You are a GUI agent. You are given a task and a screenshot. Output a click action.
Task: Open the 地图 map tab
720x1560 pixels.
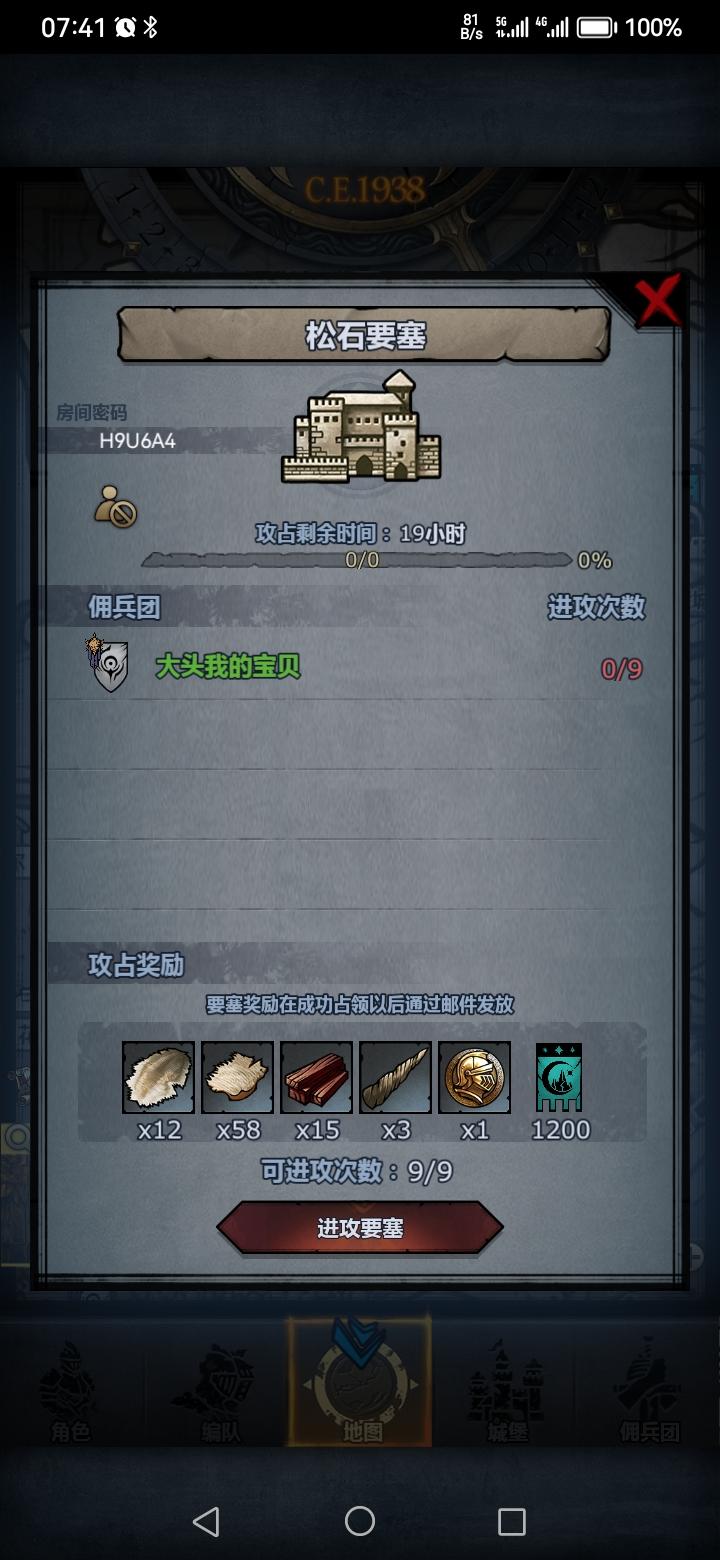pyautogui.click(x=360, y=1382)
